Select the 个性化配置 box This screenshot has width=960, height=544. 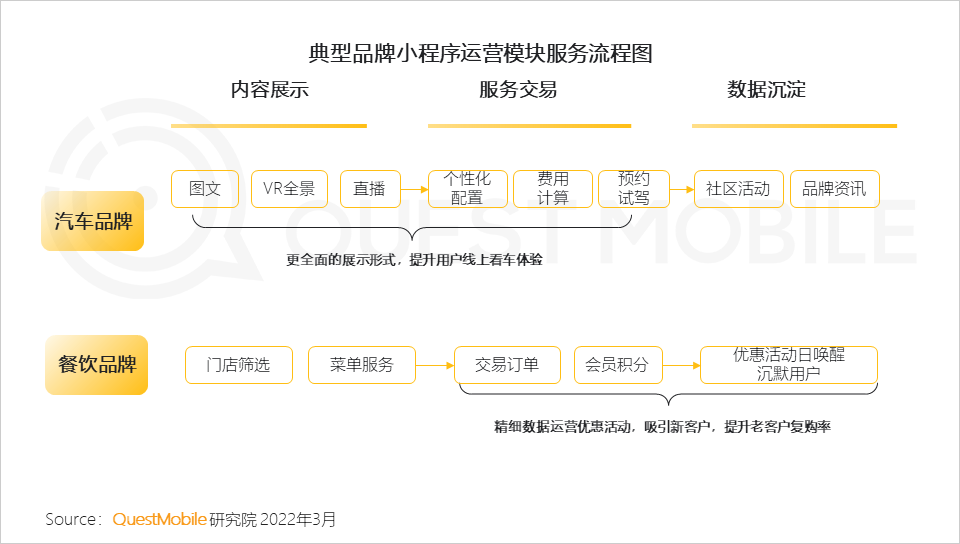tap(466, 189)
